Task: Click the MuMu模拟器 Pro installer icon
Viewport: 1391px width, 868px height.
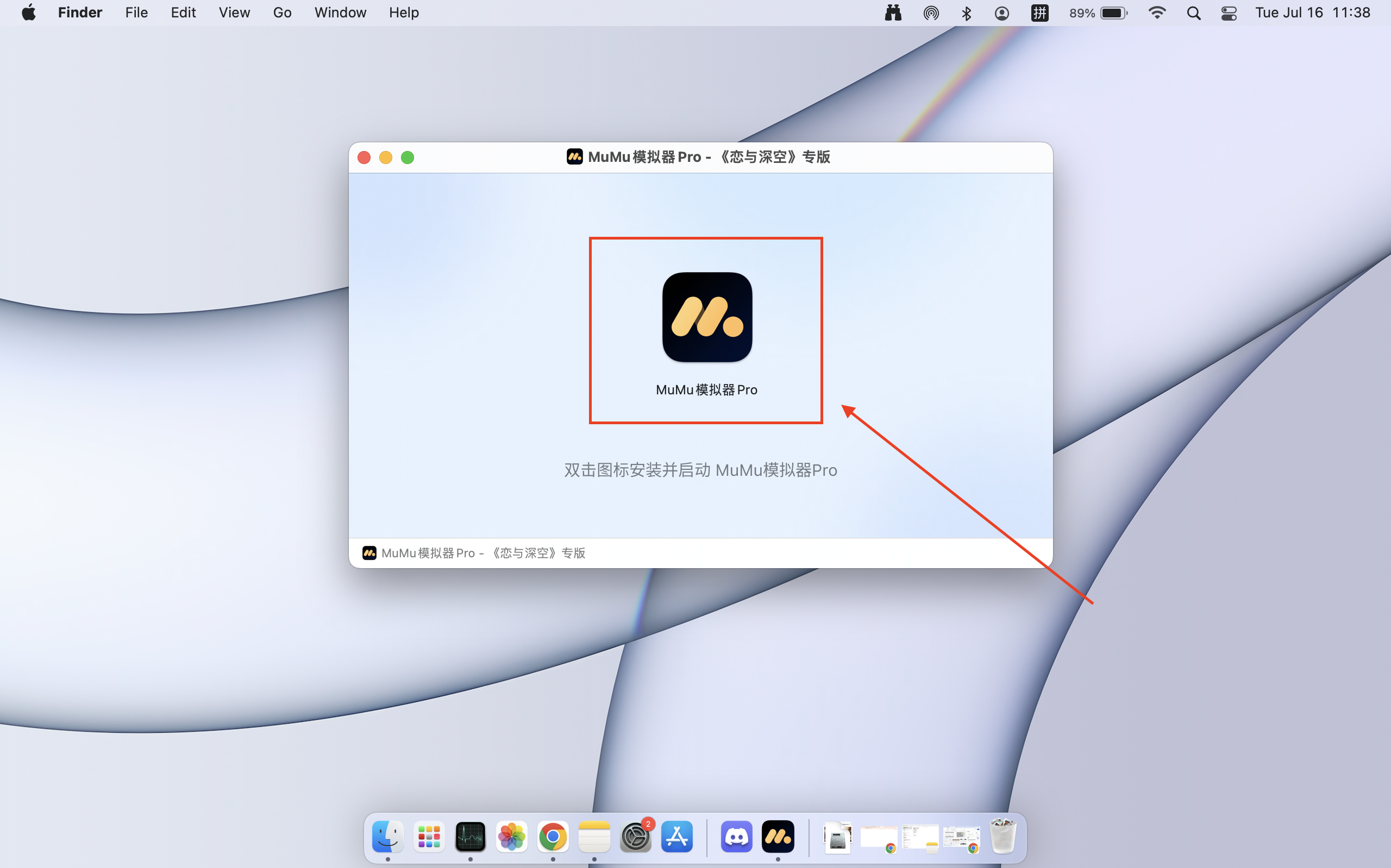Action: 707,317
